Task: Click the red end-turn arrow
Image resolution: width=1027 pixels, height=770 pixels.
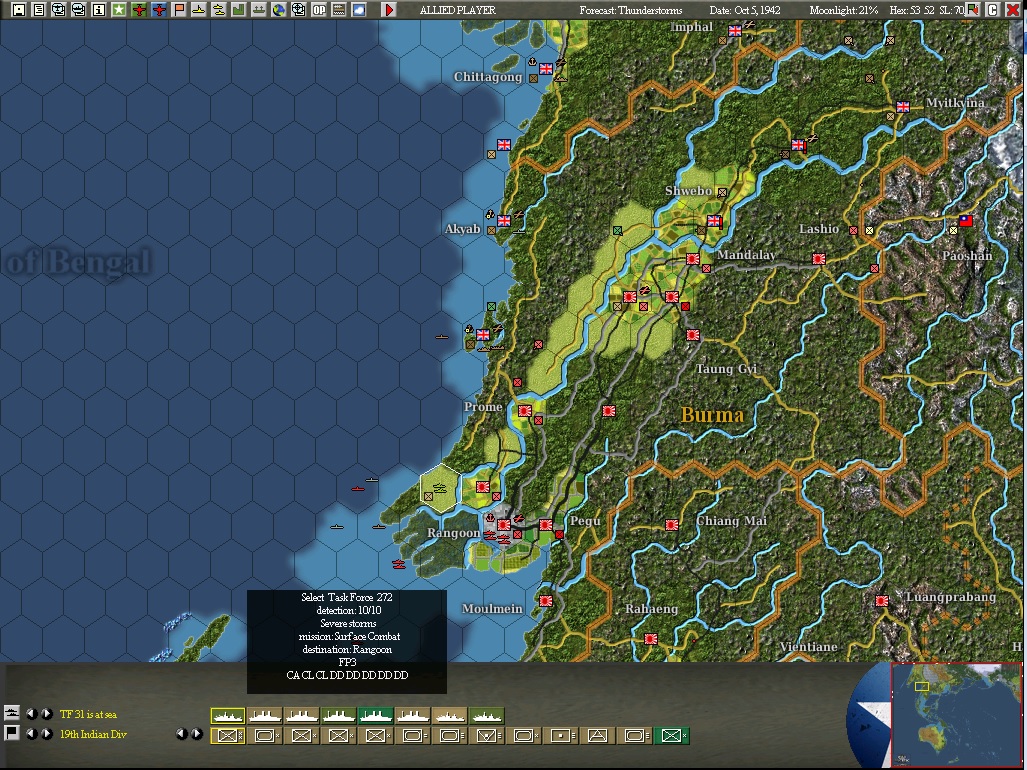Action: coord(389,10)
